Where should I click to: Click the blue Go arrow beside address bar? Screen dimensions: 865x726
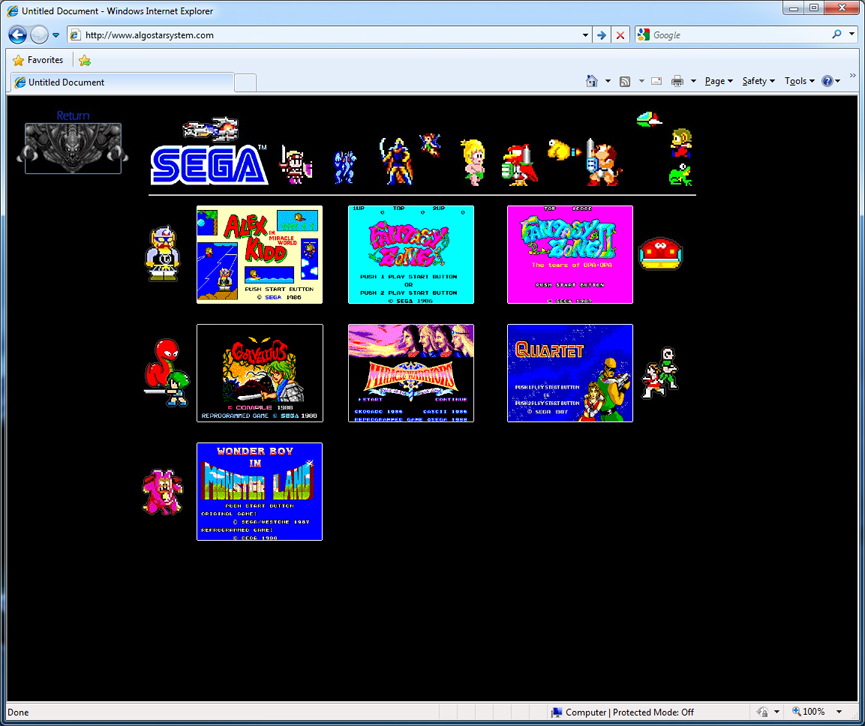(601, 35)
